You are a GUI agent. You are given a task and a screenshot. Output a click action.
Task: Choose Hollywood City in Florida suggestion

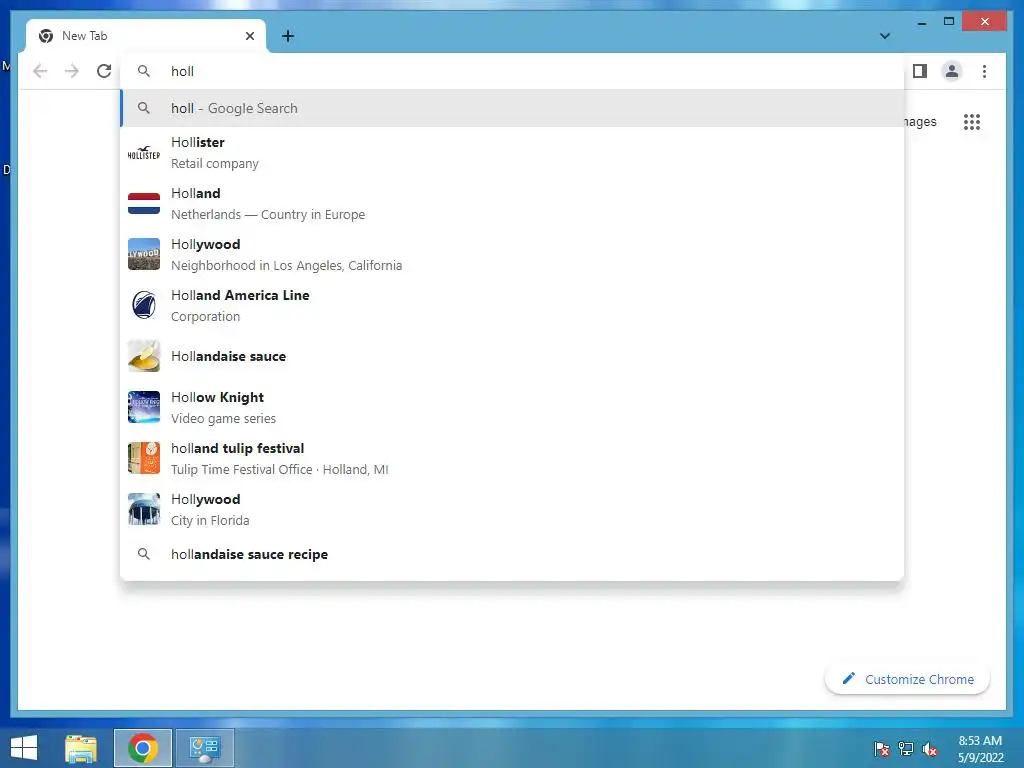[512, 509]
